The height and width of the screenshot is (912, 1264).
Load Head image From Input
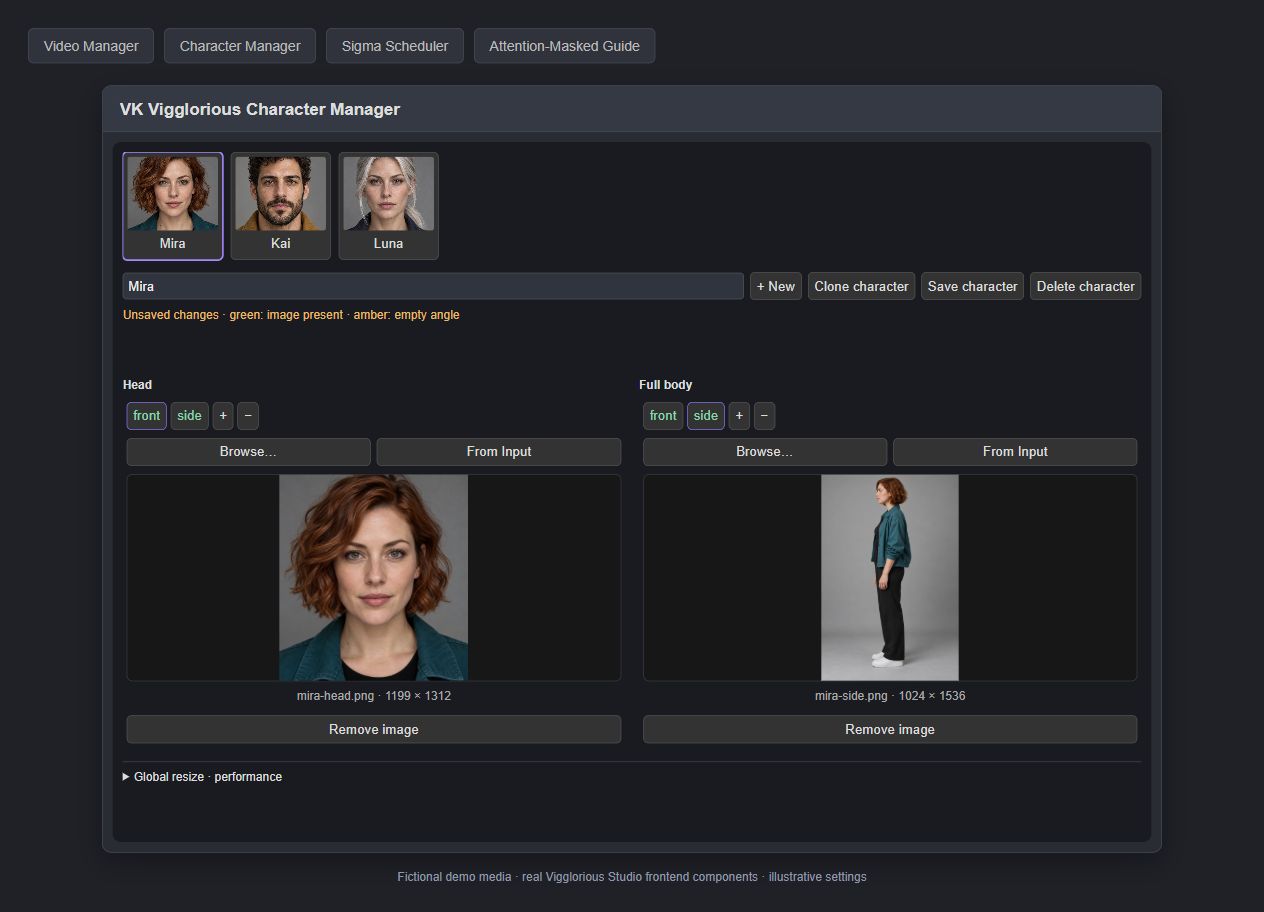[x=499, y=452]
